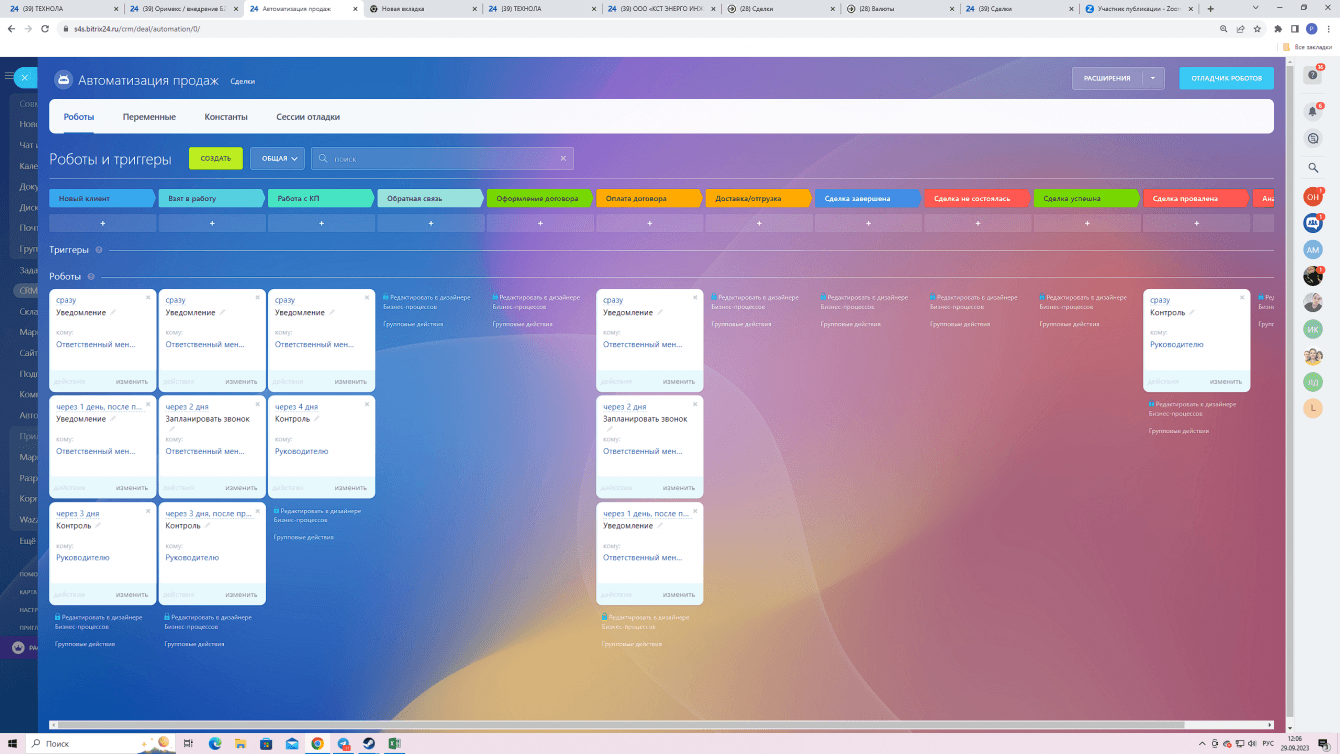The height and width of the screenshot is (754, 1340).
Task: Delete the Контроль robot under Работа с КП
Action: click(367, 403)
